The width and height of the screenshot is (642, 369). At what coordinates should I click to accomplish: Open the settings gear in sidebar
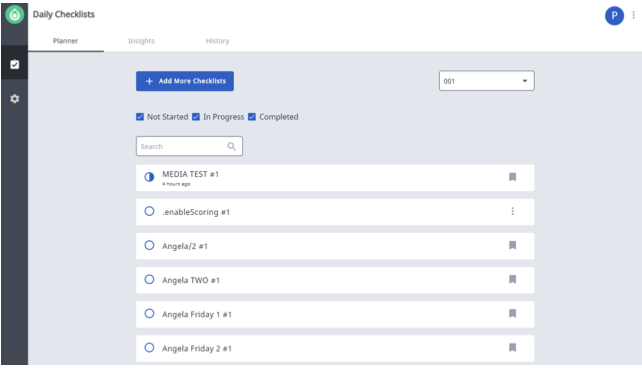pyautogui.click(x=14, y=99)
